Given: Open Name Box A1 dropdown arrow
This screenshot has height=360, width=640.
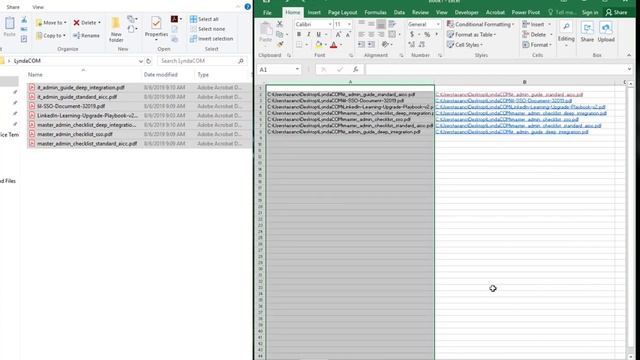Looking at the screenshot, I should (x=297, y=69).
